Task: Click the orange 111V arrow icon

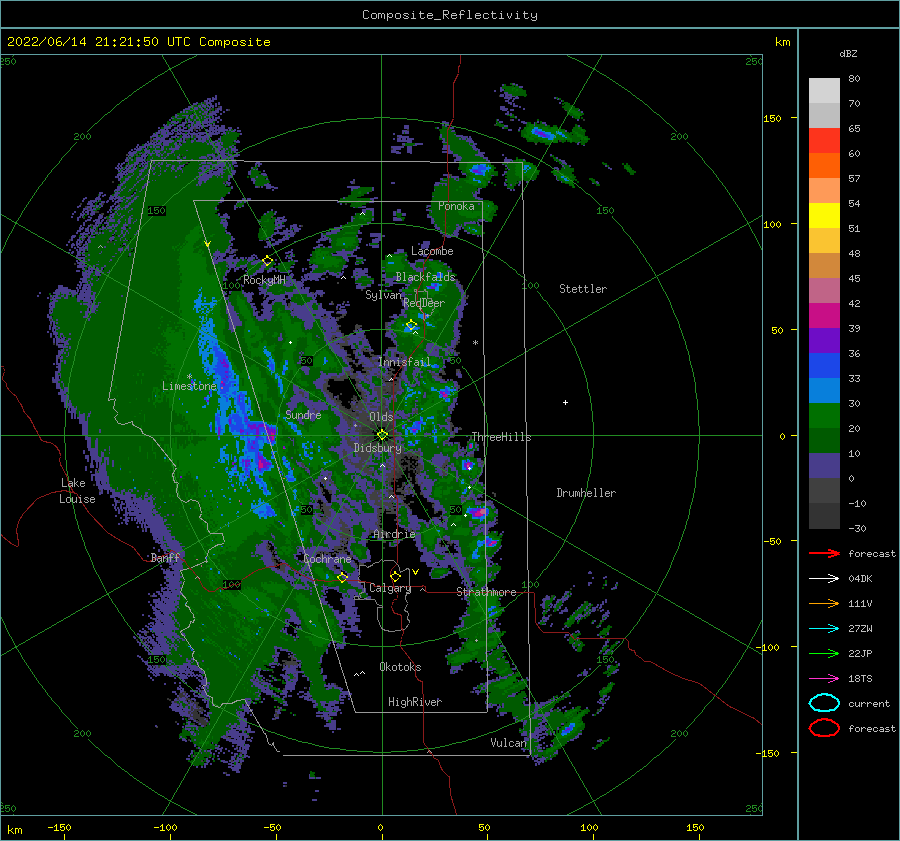Action: [x=824, y=603]
